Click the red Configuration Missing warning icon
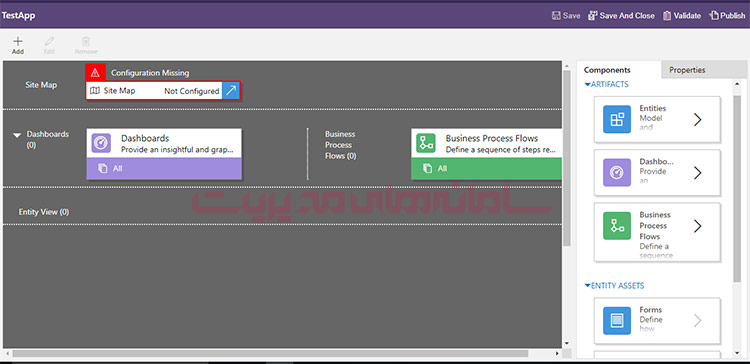750x364 pixels. [95, 73]
